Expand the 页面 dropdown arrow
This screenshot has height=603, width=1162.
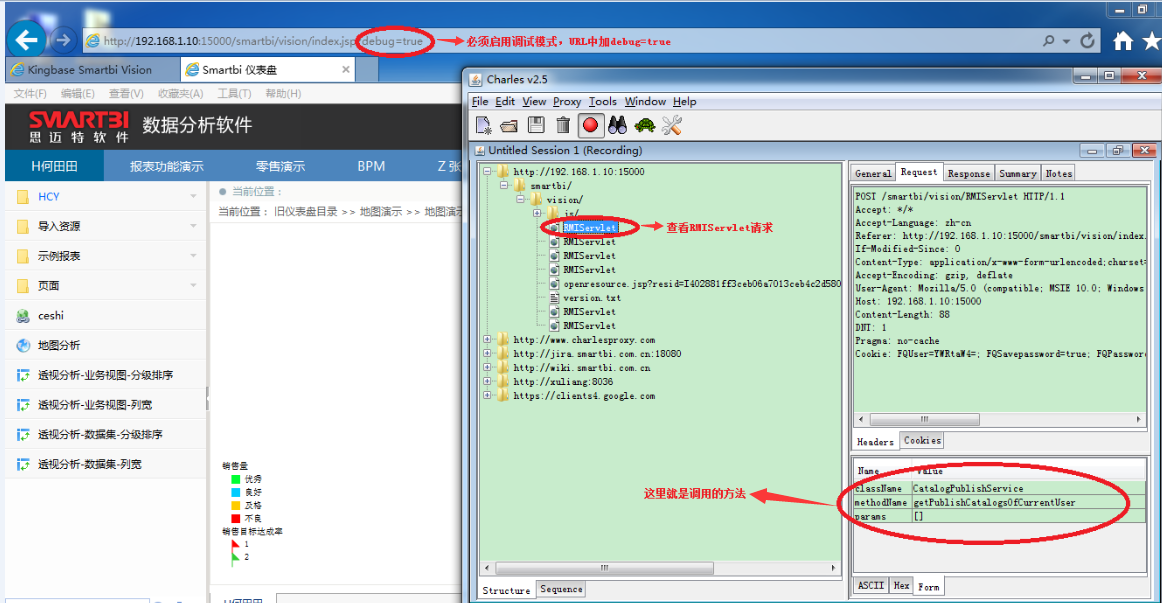point(193,285)
